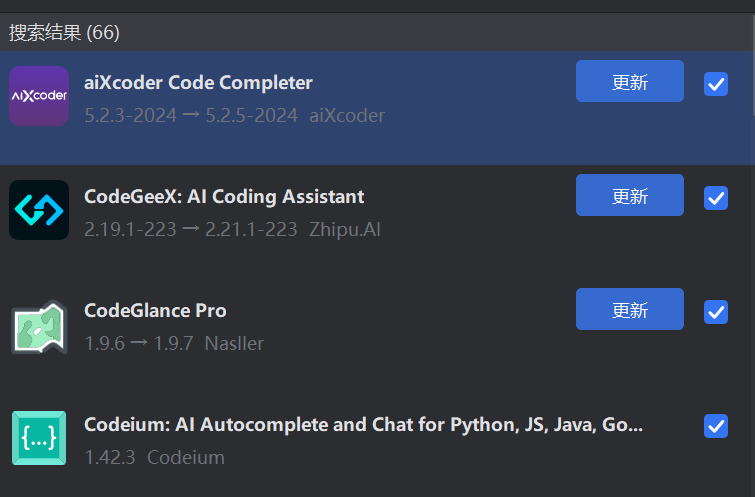Click the Nasller vendor name
This screenshot has width=755, height=497.
(x=234, y=343)
